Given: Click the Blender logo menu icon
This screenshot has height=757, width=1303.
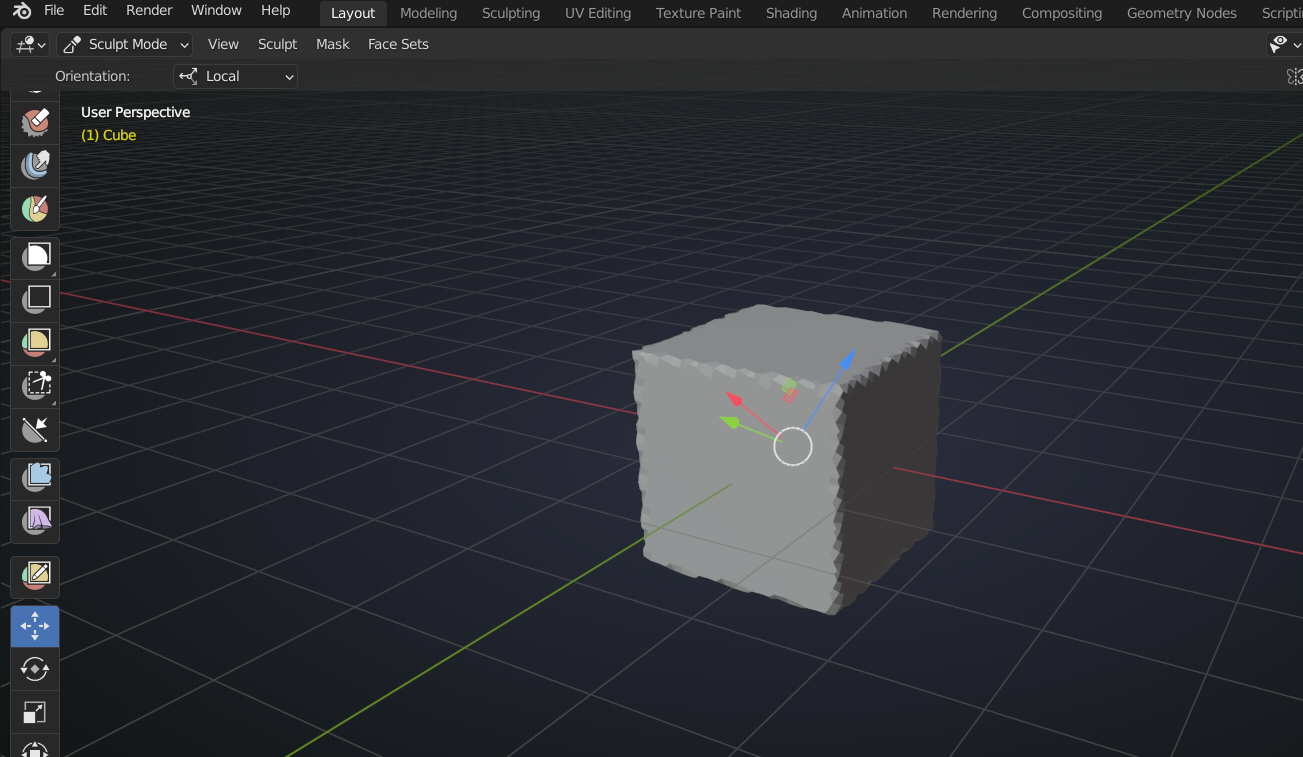Looking at the screenshot, I should [x=21, y=11].
